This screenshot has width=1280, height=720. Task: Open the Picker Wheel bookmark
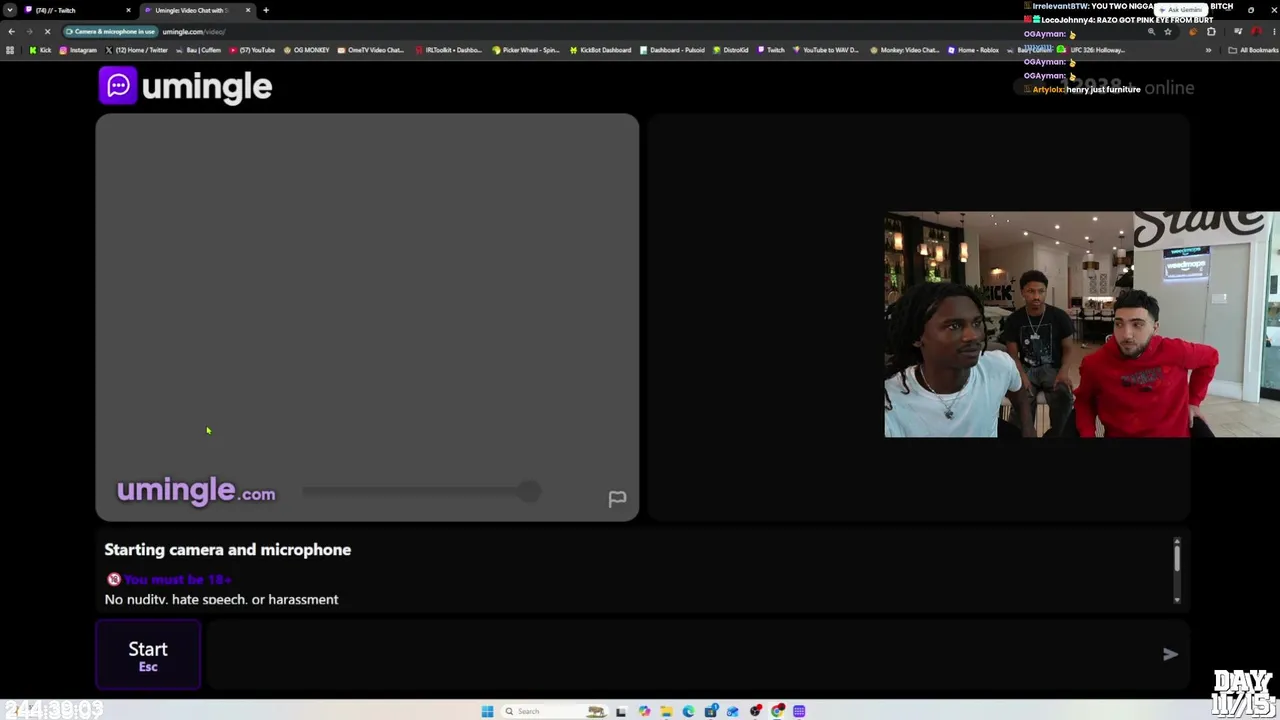(526, 50)
